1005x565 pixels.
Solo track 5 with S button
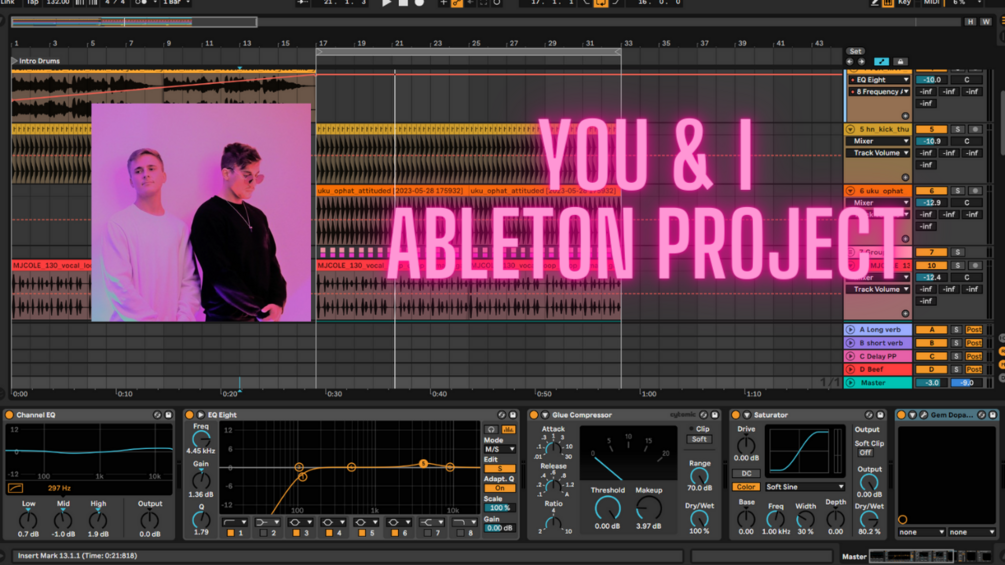pos(958,129)
